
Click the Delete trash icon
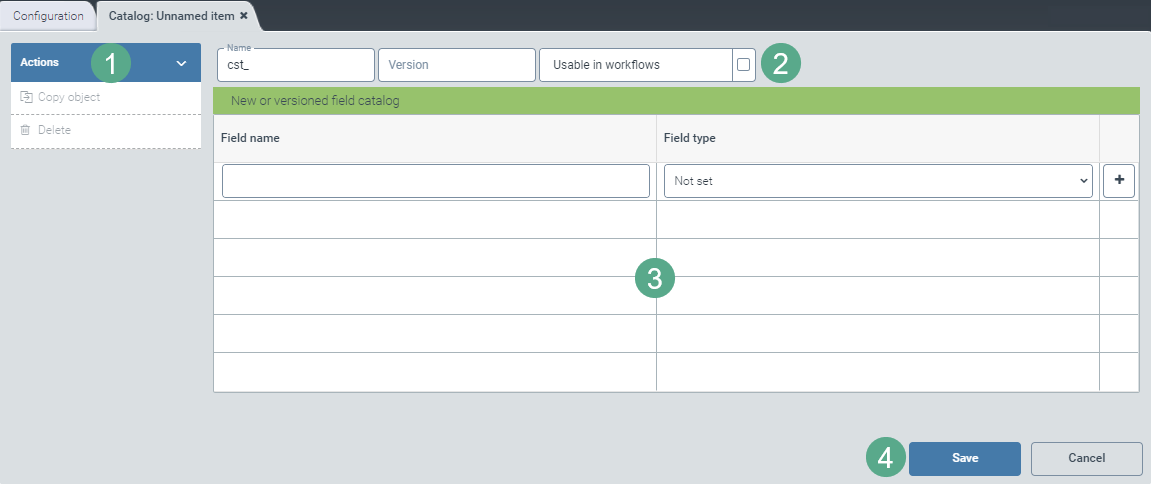[27, 130]
